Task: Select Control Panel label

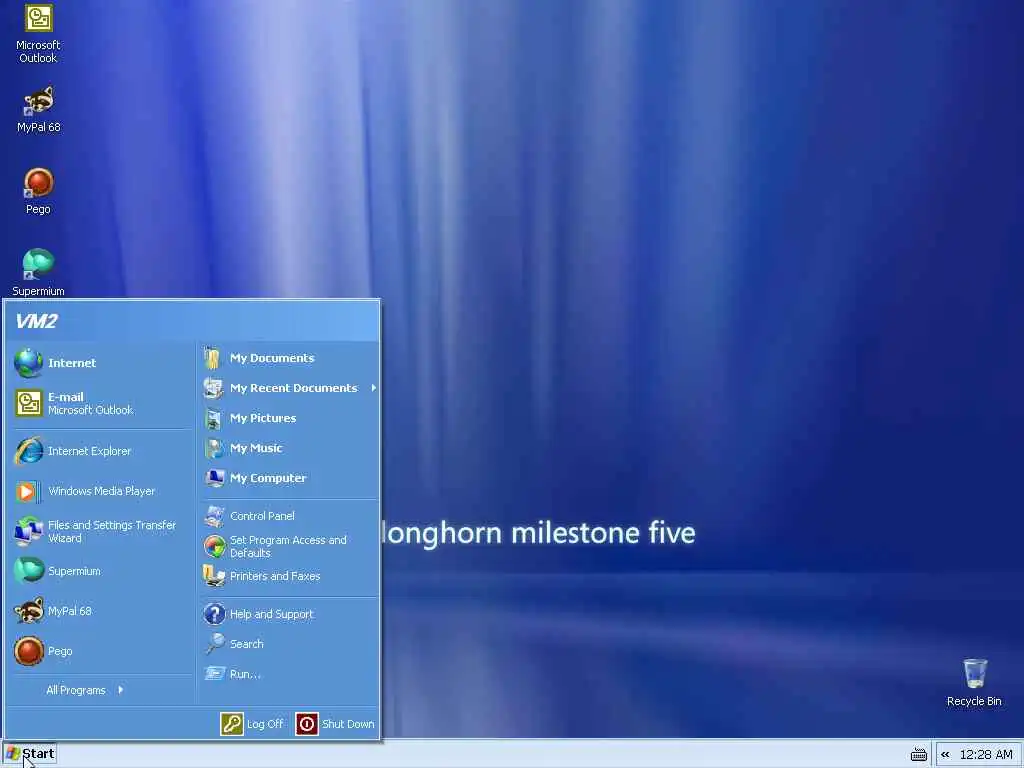Action: (262, 516)
